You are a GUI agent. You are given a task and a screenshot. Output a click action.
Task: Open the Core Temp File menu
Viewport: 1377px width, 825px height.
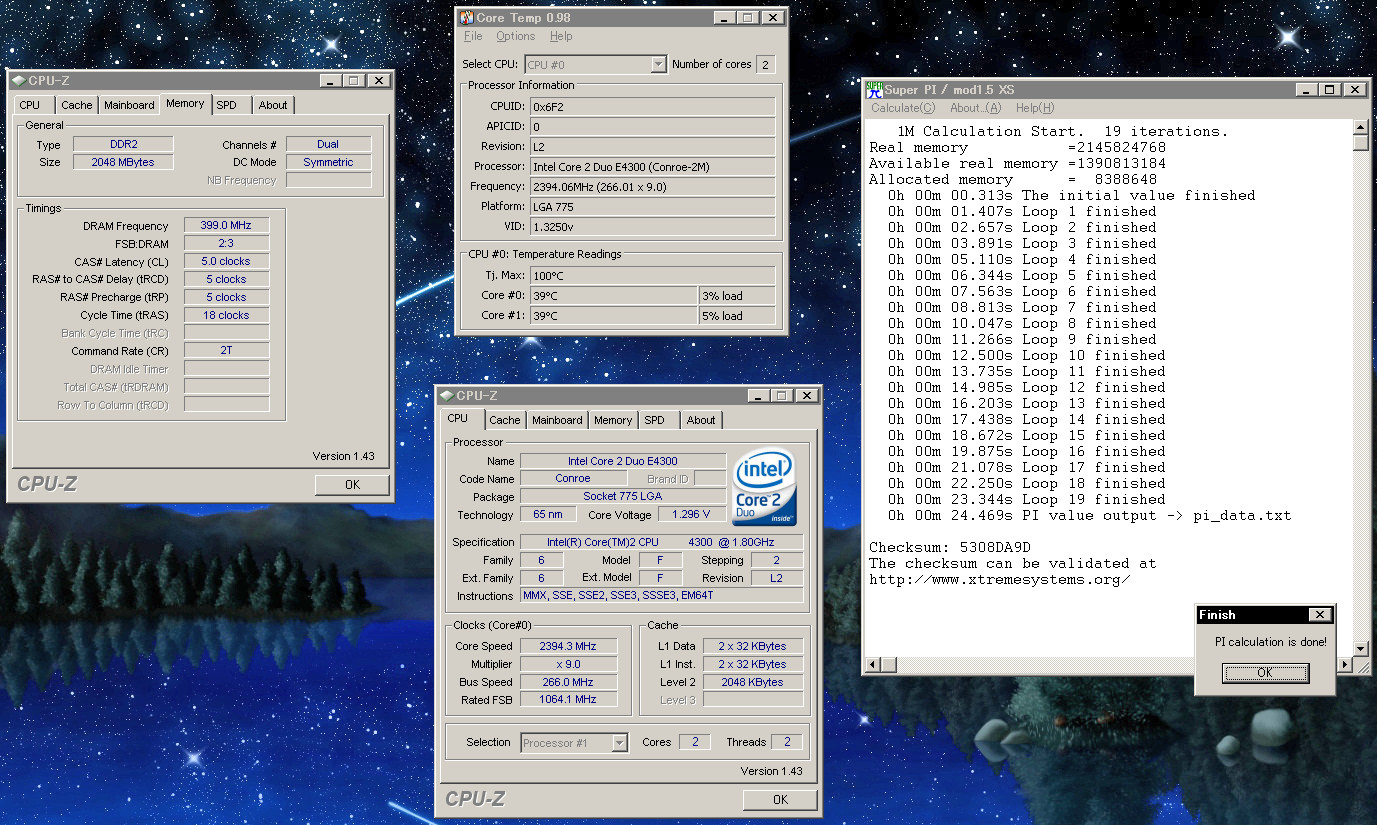pos(473,36)
